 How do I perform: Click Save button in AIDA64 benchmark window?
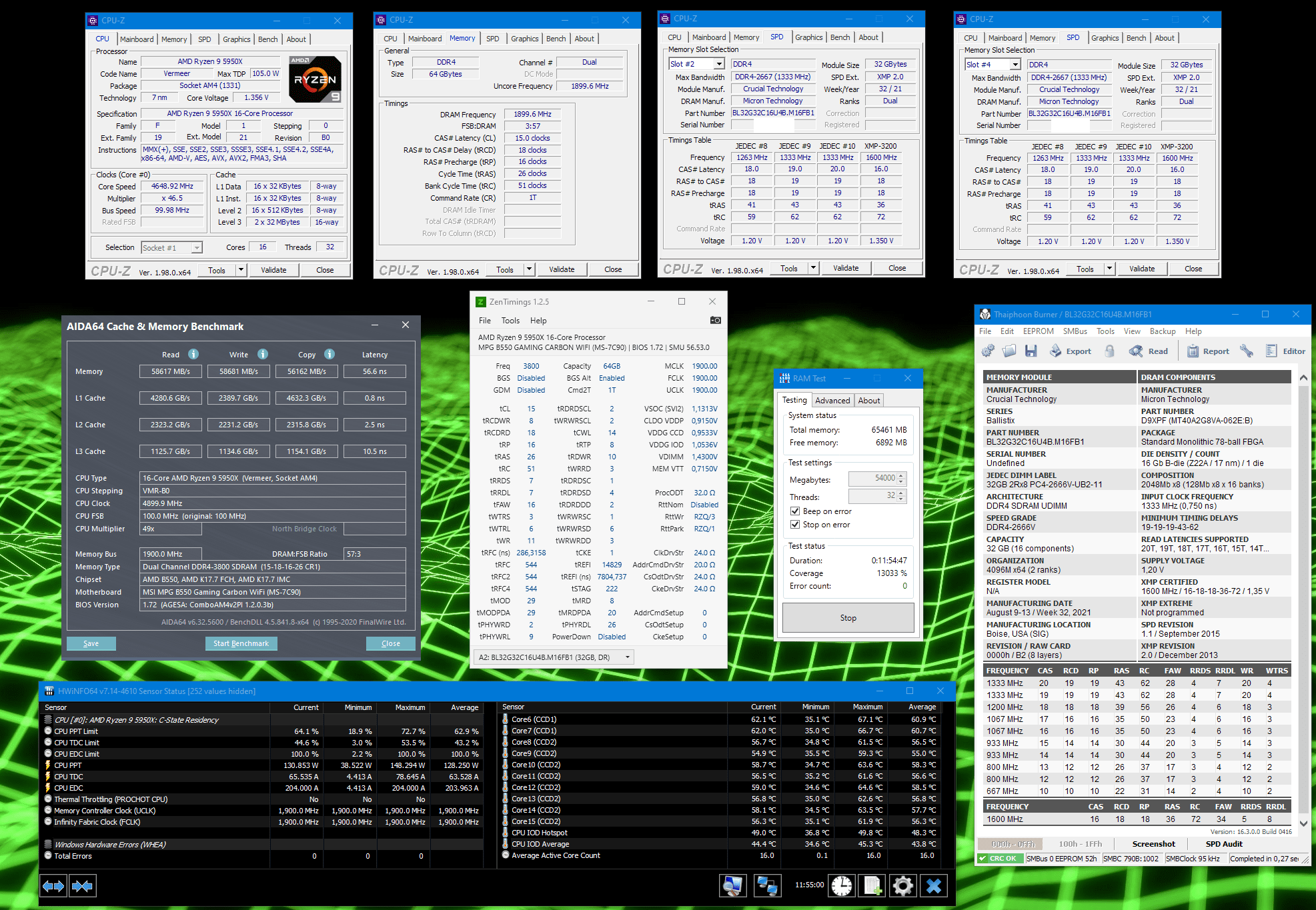point(91,643)
